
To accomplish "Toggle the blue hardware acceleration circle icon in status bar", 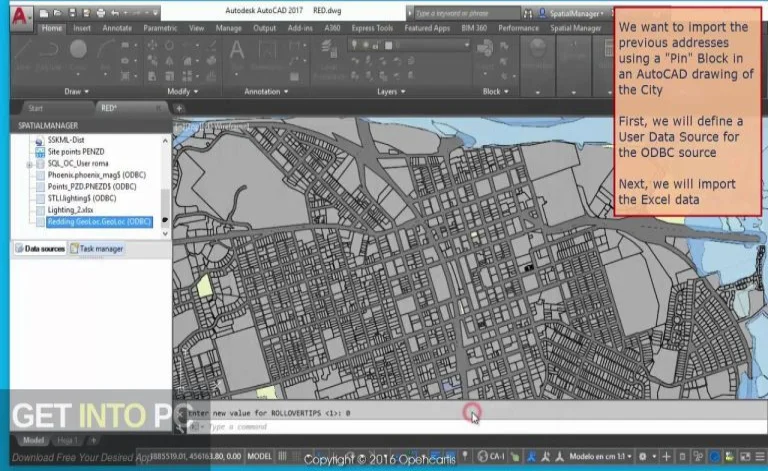I will (715, 456).
